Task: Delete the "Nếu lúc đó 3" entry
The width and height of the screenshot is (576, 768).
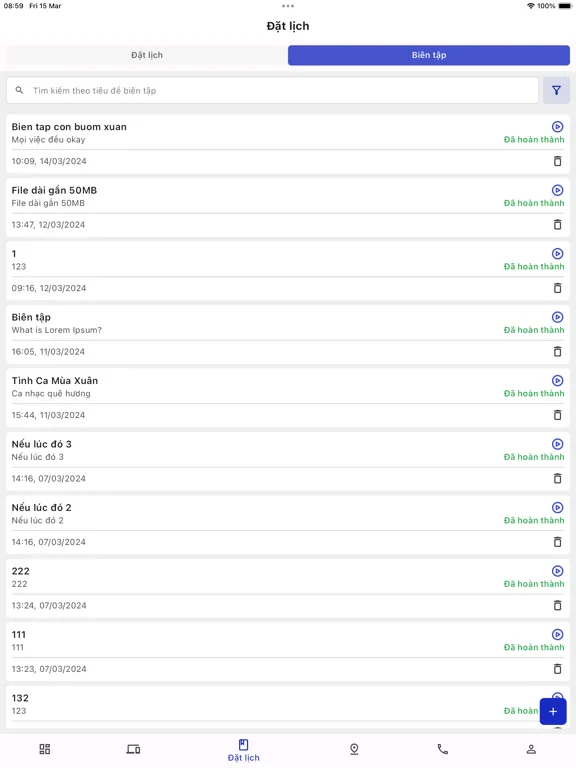Action: (557, 478)
